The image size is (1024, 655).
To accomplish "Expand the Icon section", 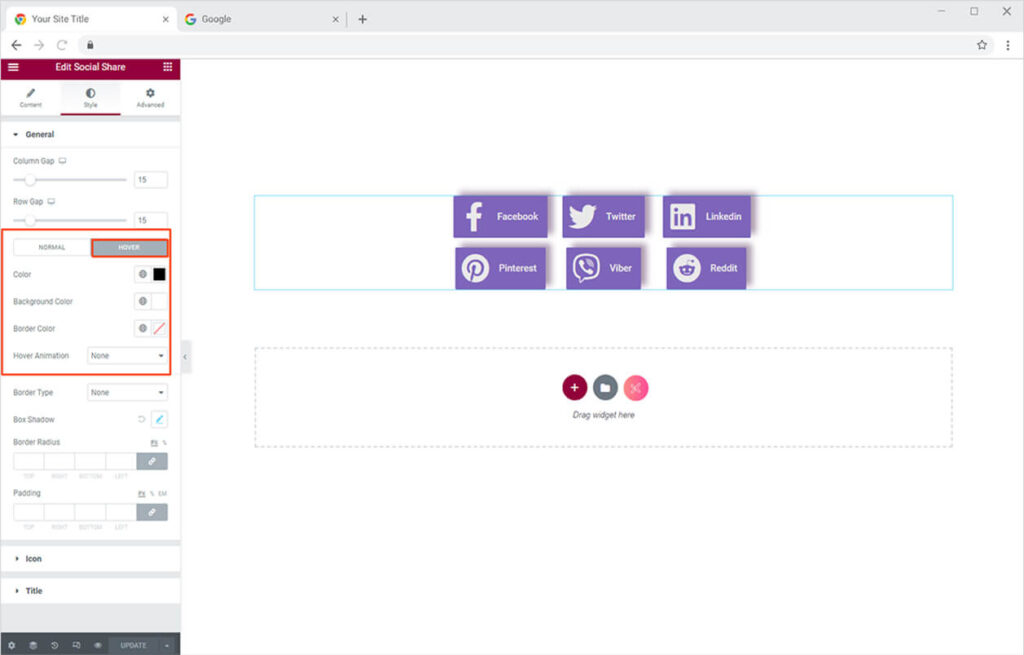I will [33, 559].
